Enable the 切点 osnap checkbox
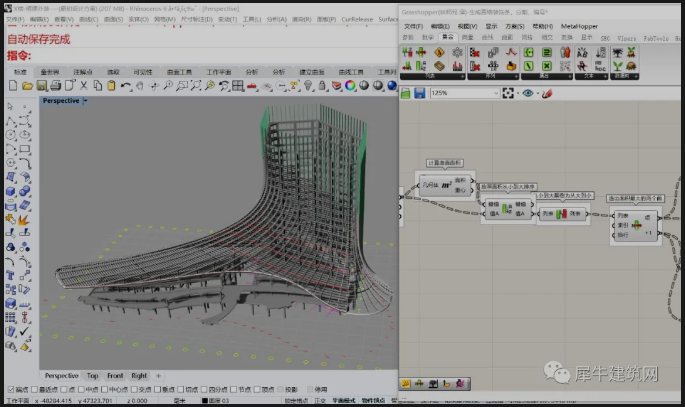Viewport: 685px width, 407px height. tap(180, 389)
